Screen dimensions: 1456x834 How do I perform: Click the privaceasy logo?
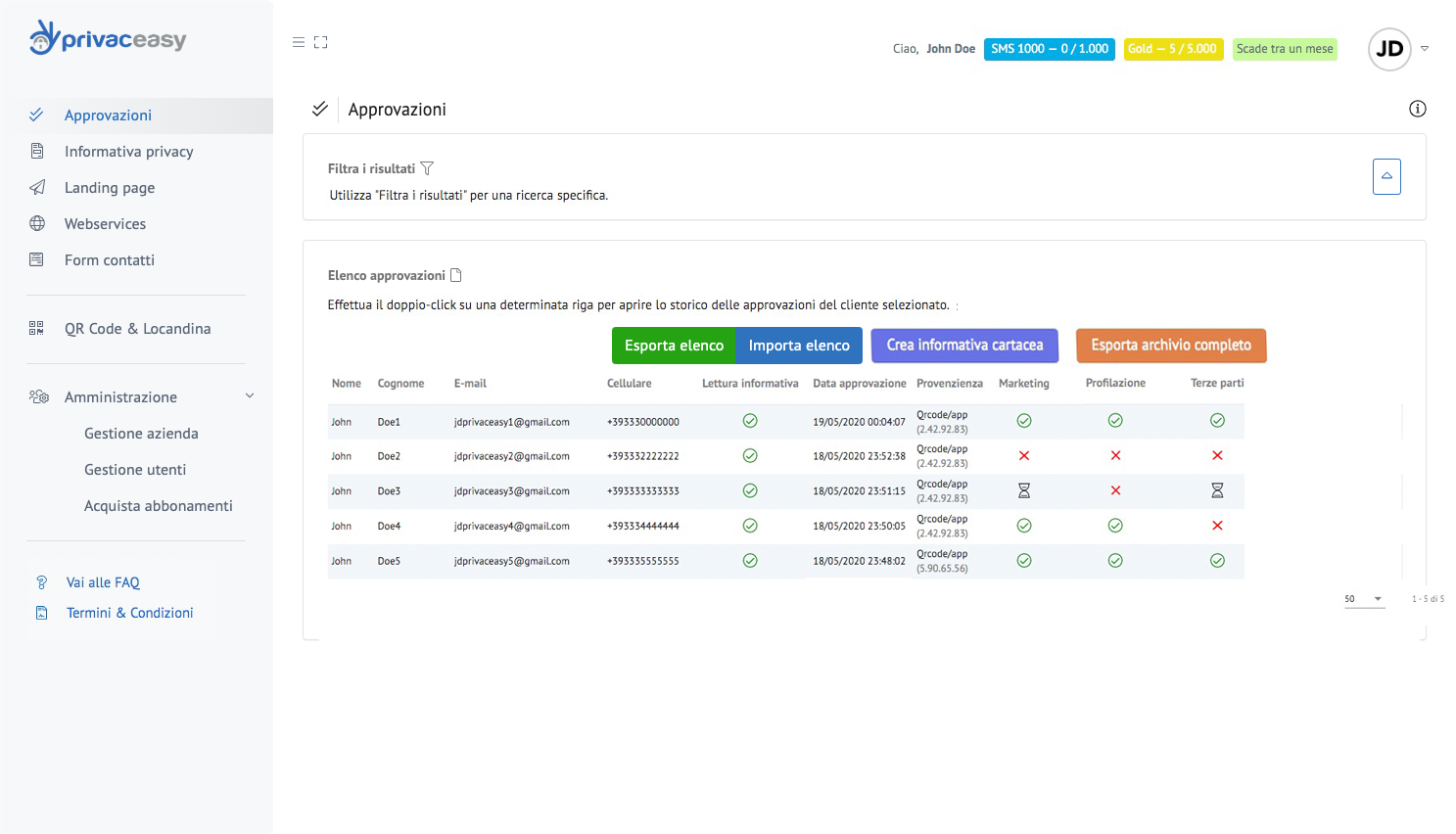[108, 38]
